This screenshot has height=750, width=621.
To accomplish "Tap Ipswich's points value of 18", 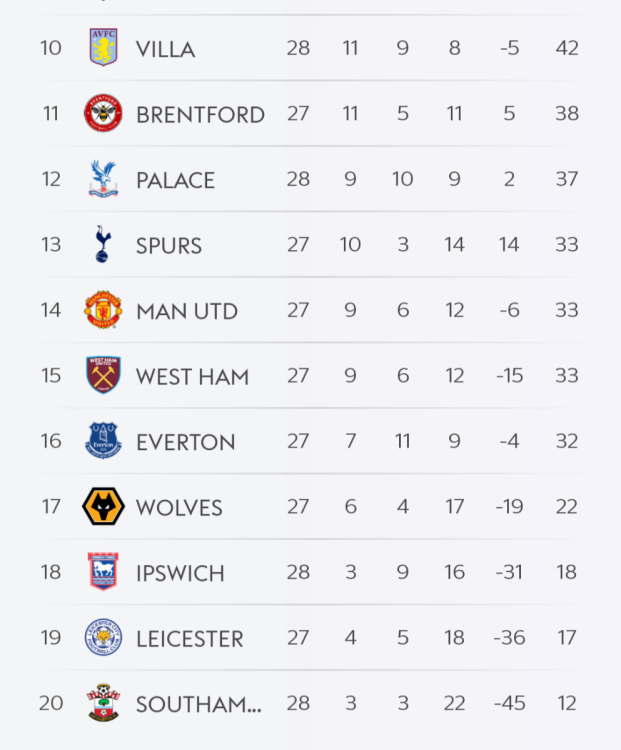I will [x=567, y=572].
